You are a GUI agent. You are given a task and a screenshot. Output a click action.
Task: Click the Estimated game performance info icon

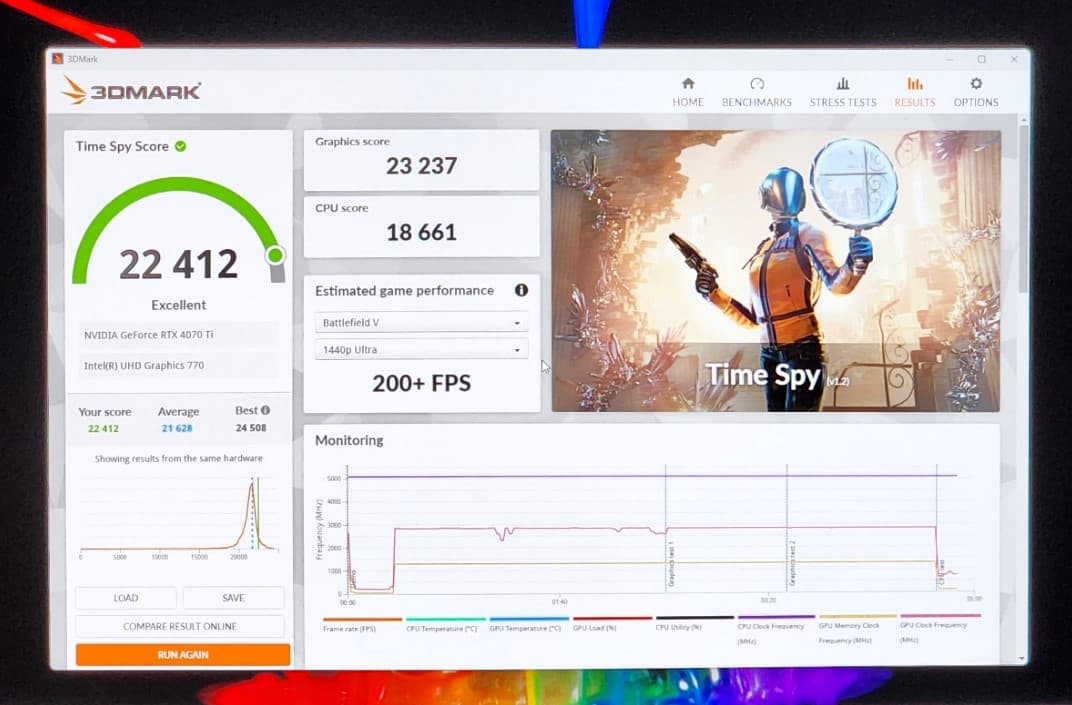(x=521, y=290)
